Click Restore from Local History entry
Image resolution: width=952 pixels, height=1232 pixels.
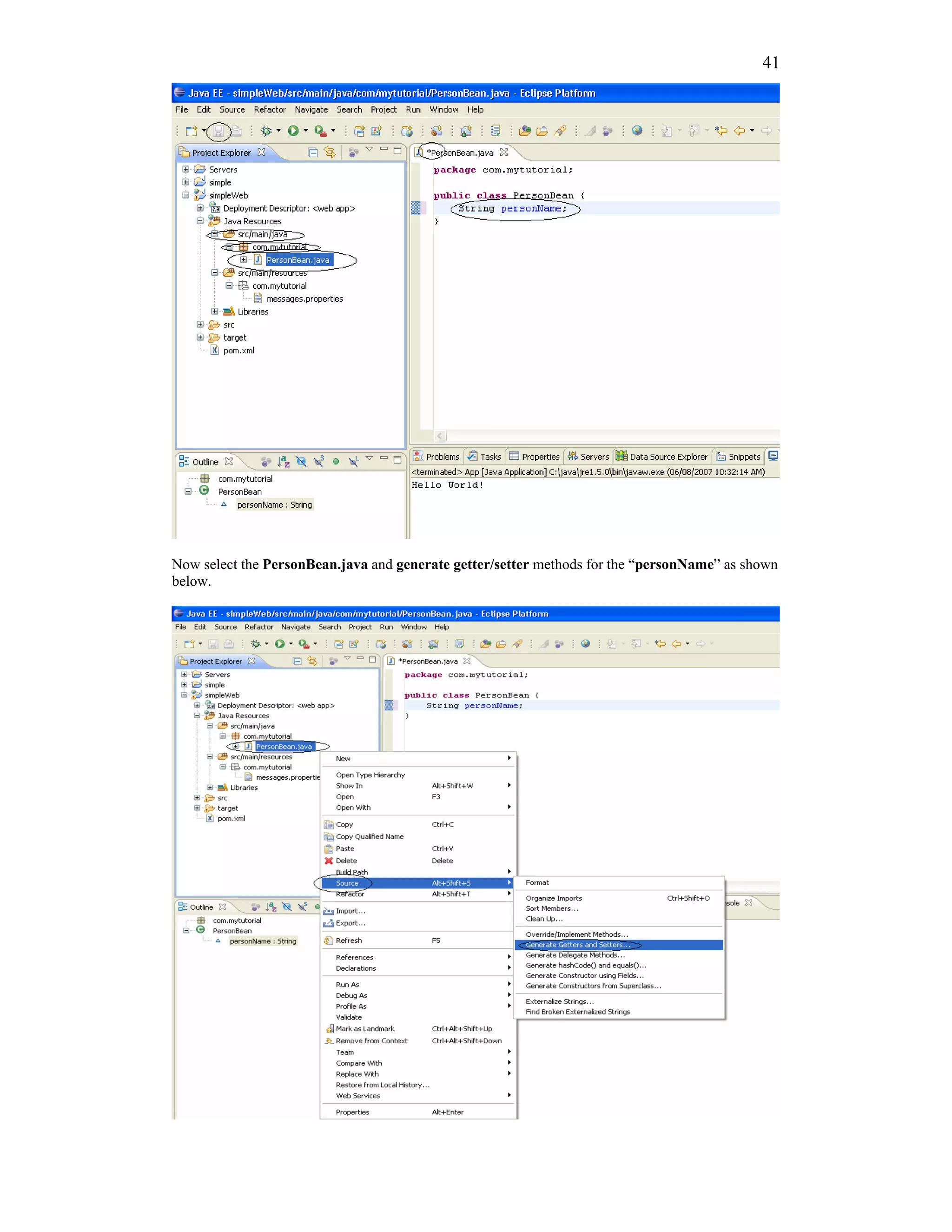click(418, 1085)
